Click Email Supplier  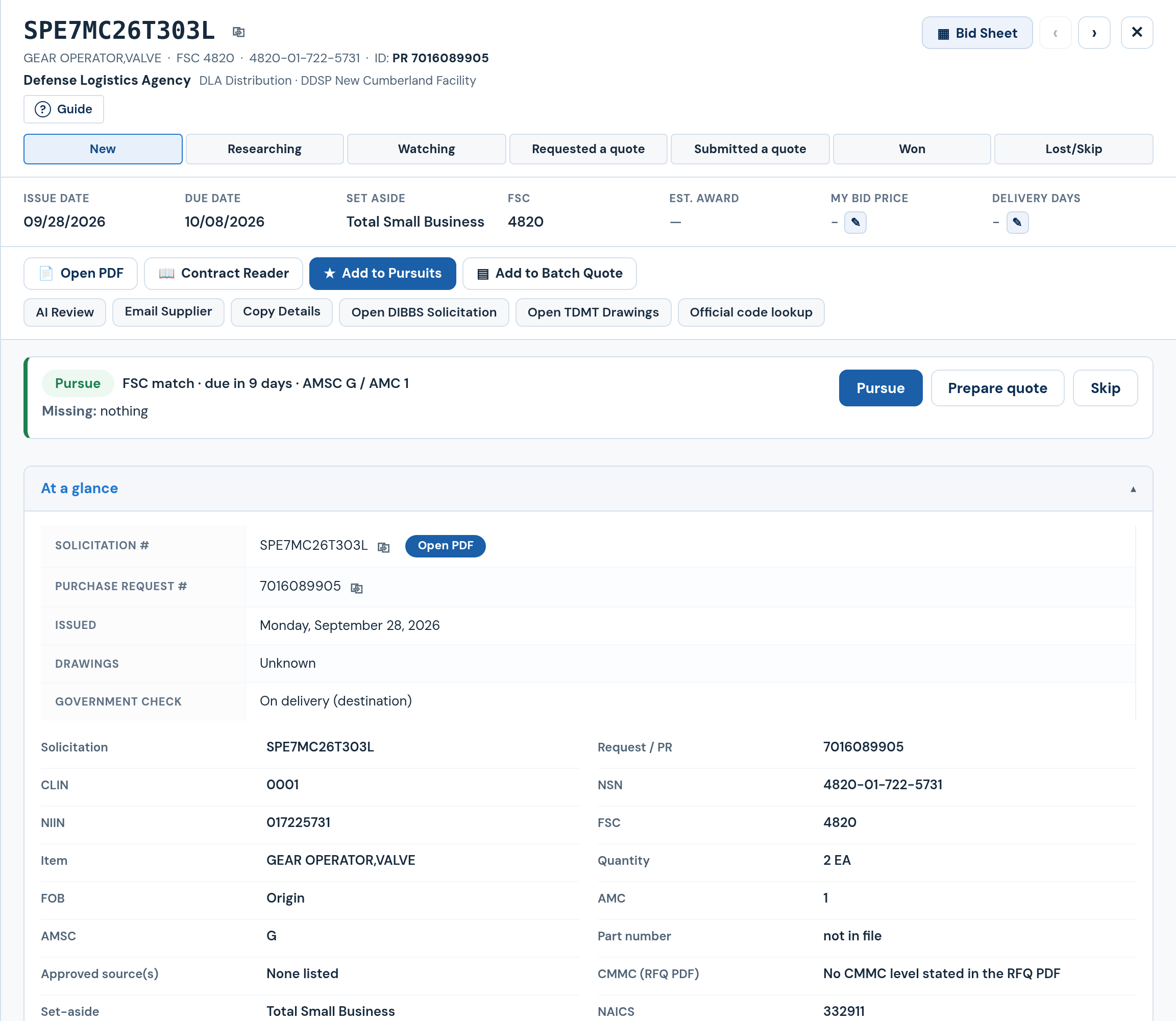point(168,312)
